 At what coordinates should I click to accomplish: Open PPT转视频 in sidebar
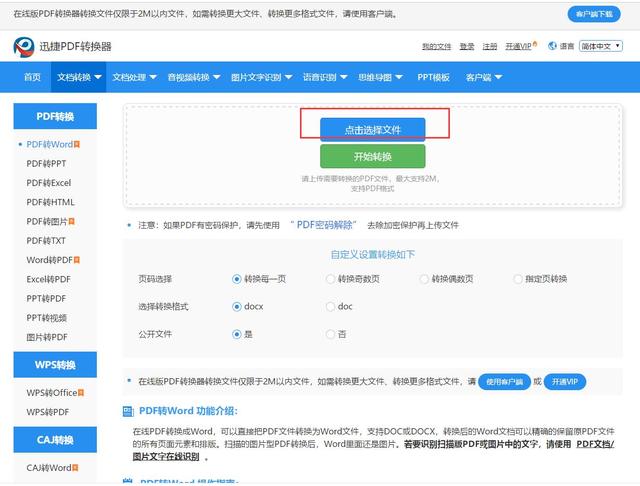[47, 318]
